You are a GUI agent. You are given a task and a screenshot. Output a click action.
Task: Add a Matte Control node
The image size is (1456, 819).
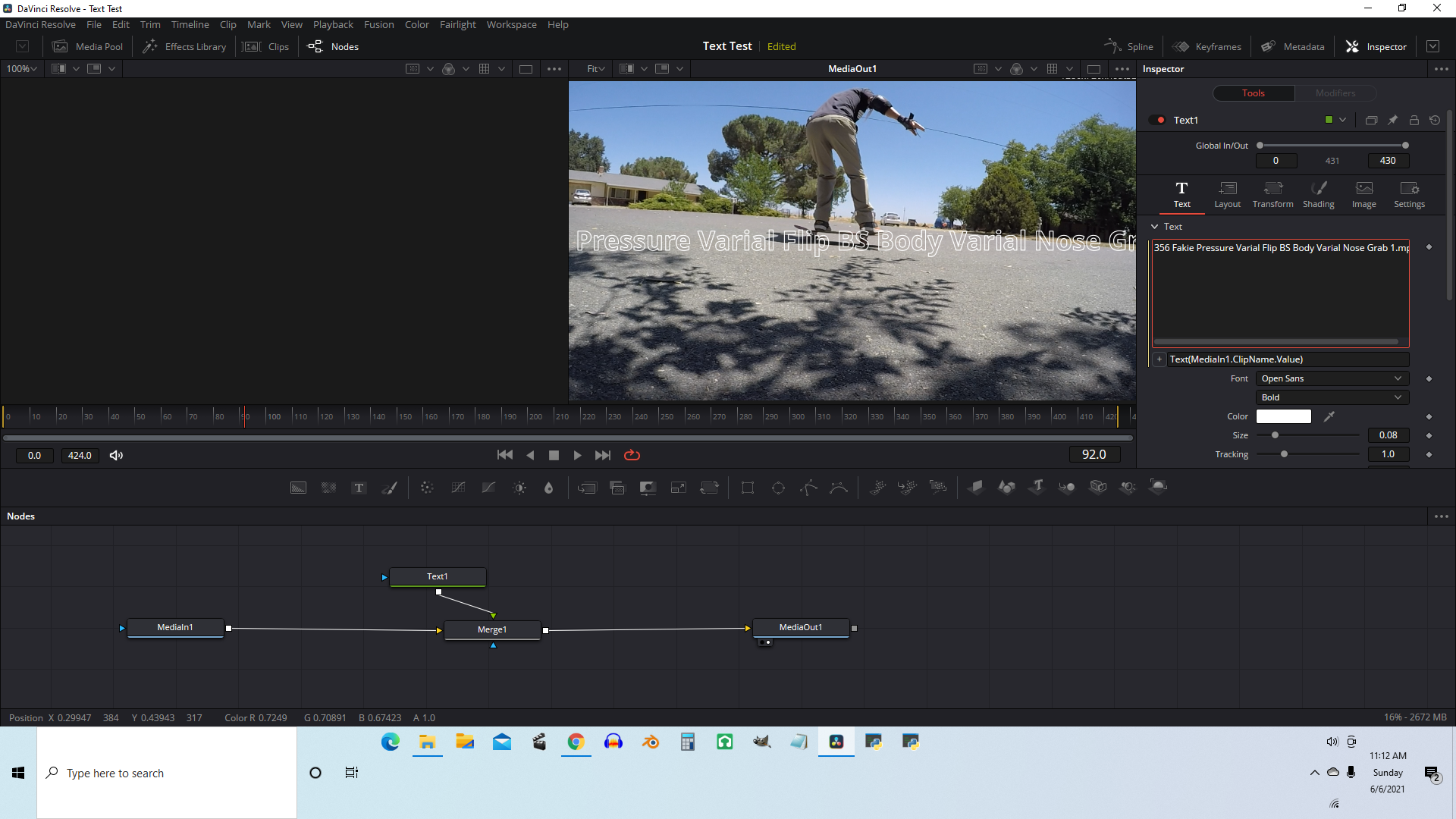coord(648,488)
